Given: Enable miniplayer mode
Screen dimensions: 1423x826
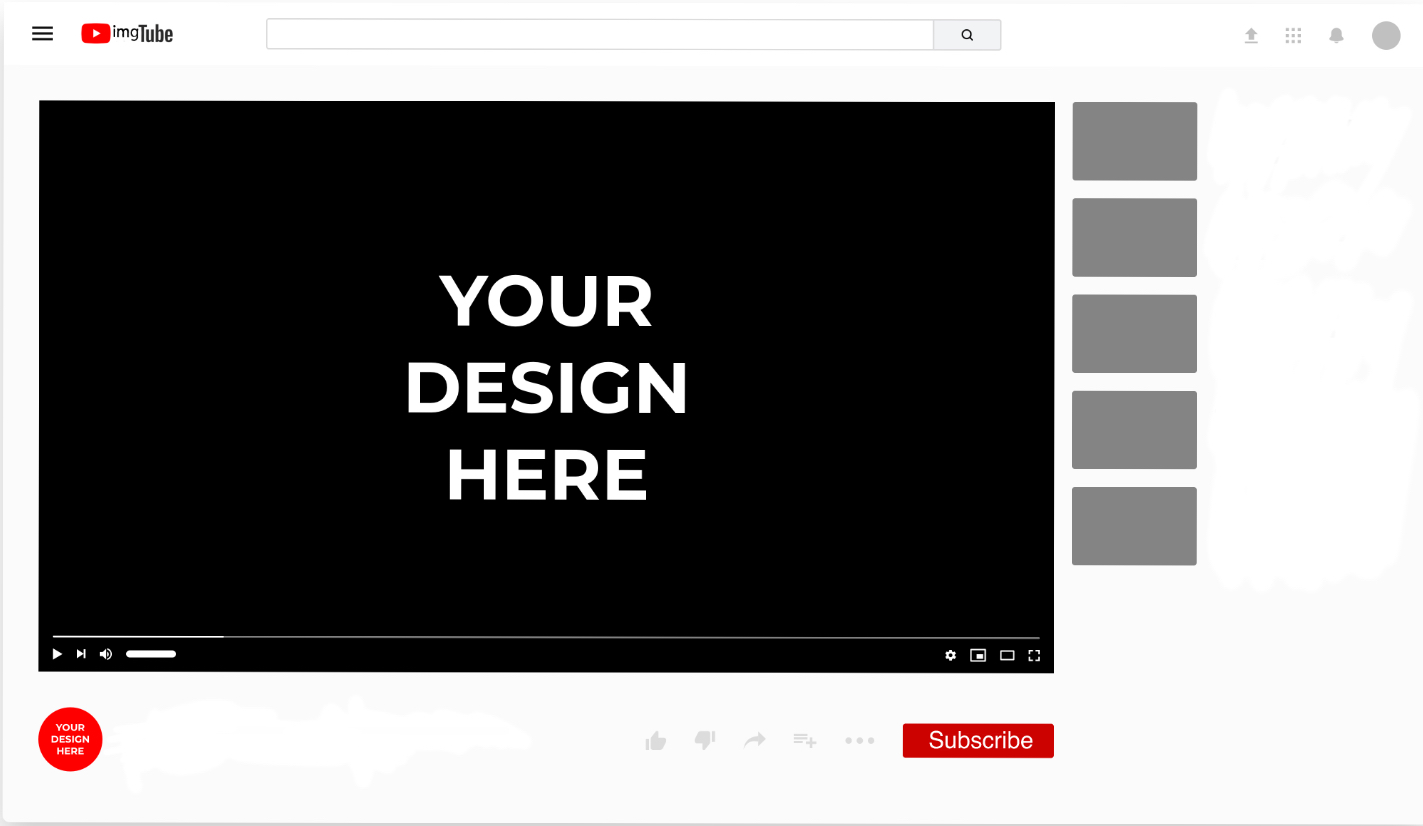Looking at the screenshot, I should click(978, 655).
